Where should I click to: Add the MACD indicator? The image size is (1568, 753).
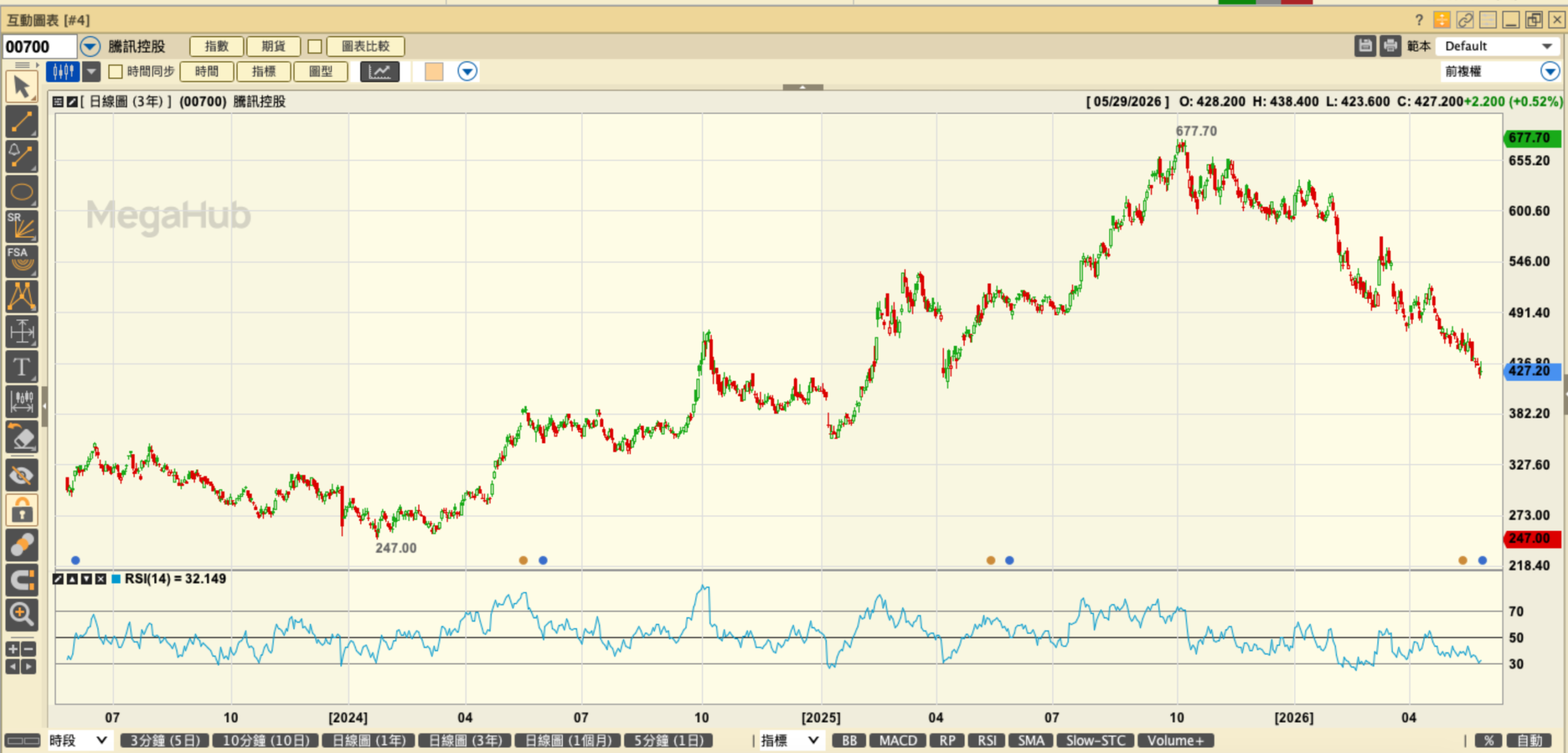[x=898, y=741]
